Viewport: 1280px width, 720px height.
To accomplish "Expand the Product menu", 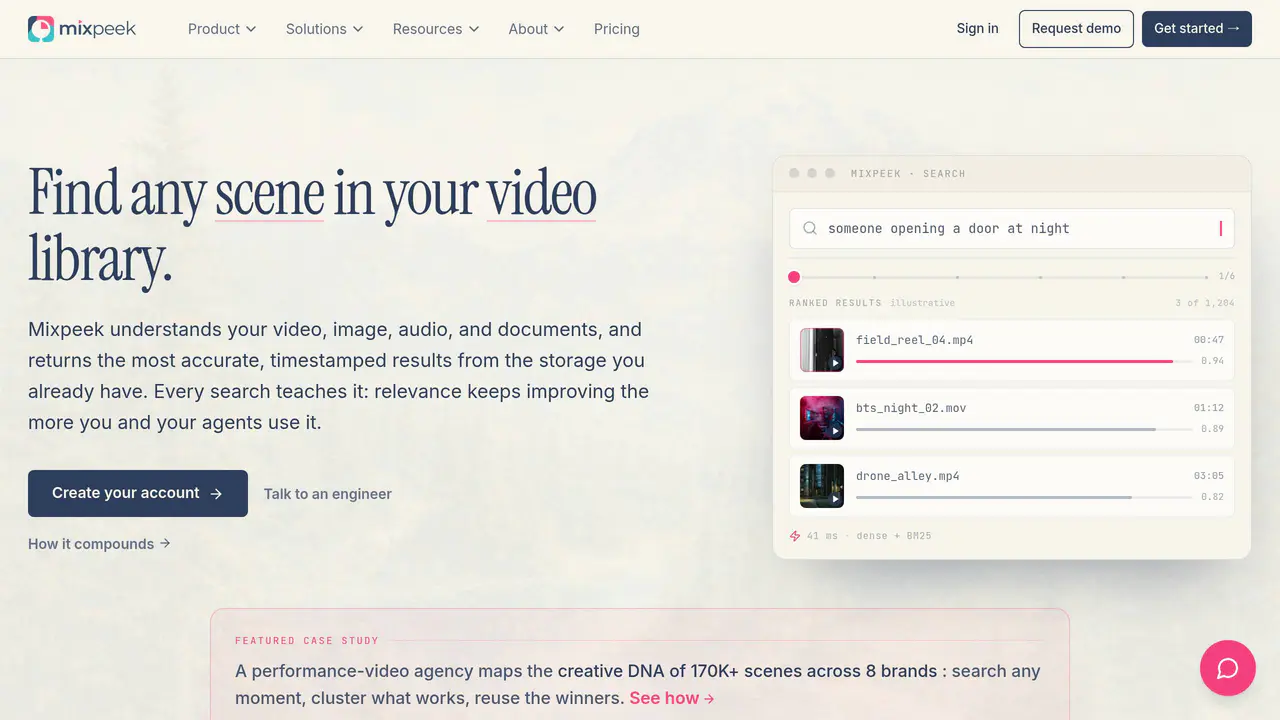I will [x=222, y=29].
